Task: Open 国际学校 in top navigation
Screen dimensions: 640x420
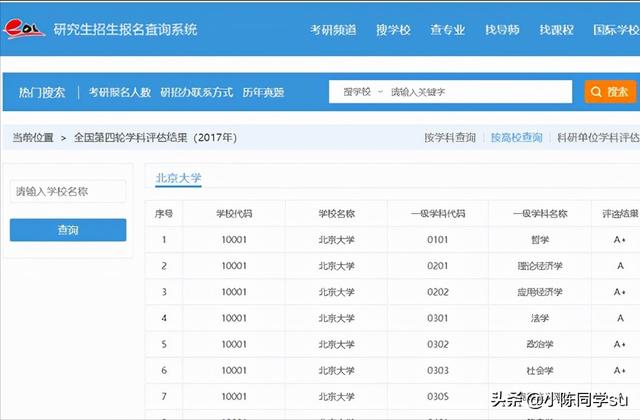Action: [616, 30]
